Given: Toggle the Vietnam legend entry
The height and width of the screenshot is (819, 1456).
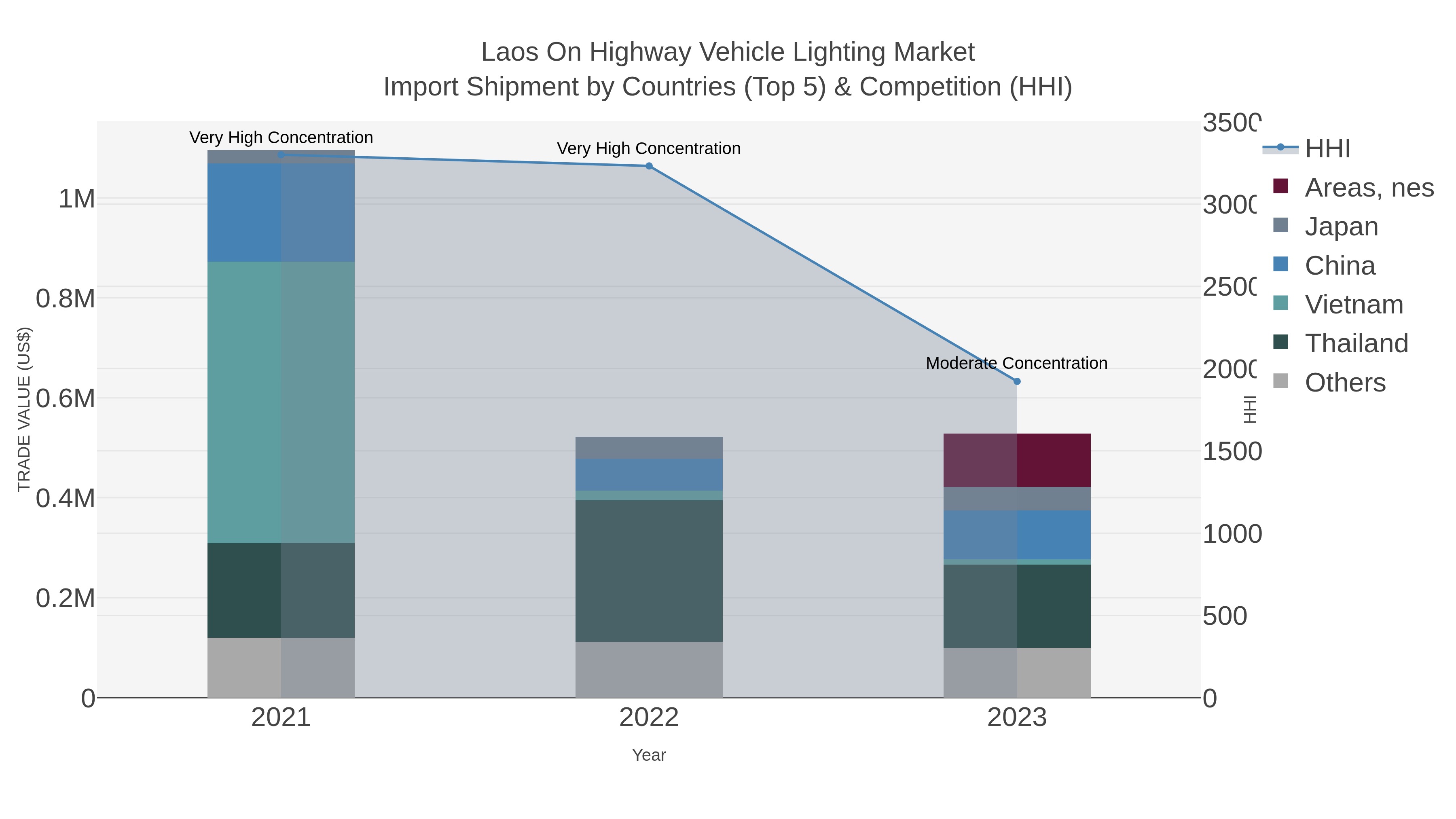Looking at the screenshot, I should [x=1338, y=304].
